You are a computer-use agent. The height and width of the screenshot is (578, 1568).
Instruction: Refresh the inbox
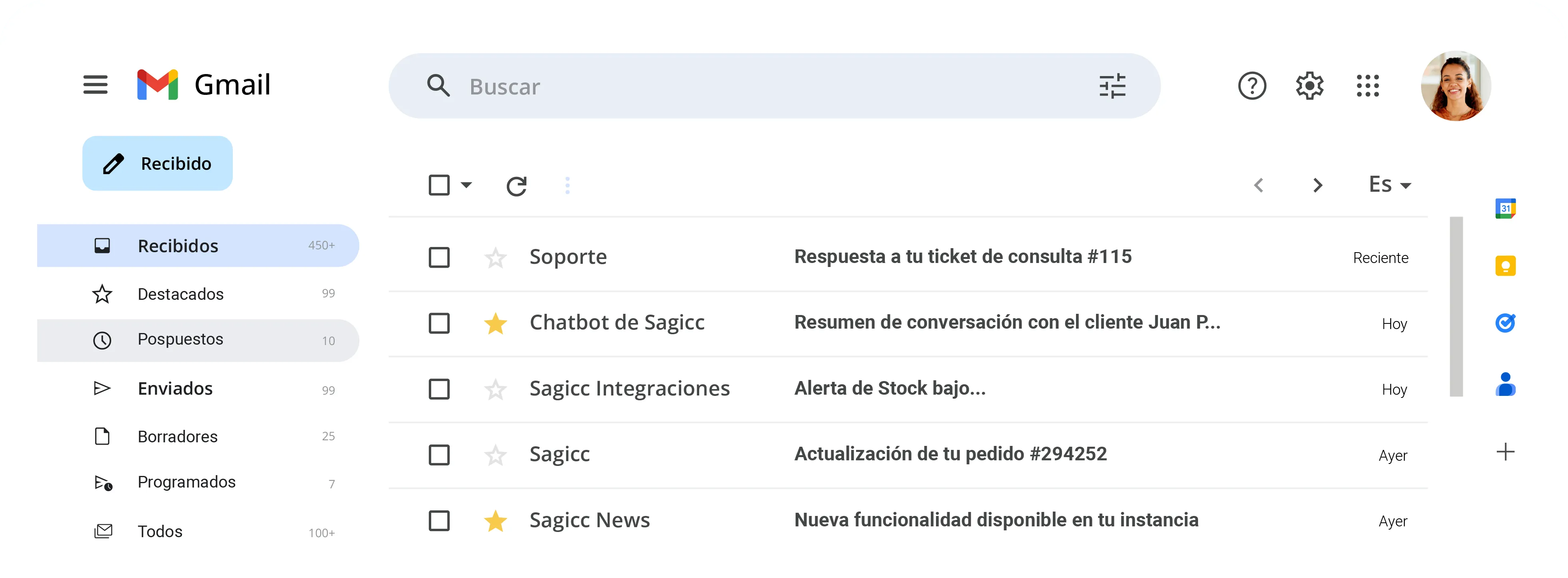(x=517, y=185)
